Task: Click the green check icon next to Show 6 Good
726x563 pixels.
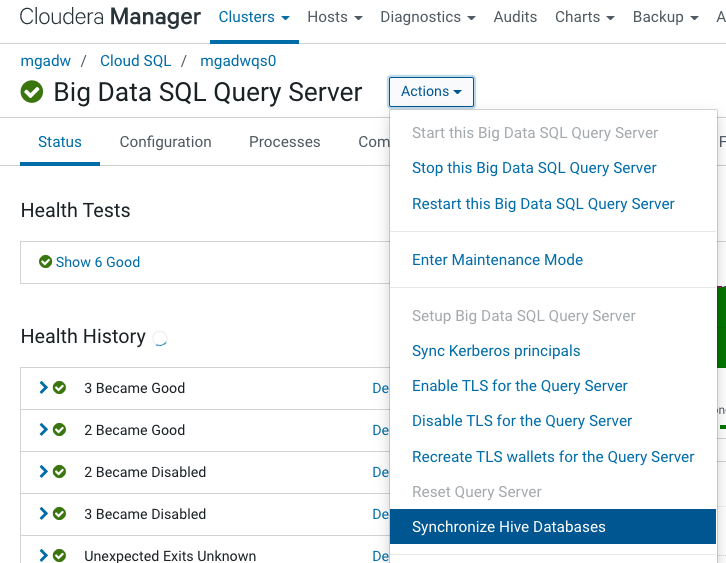Action: click(x=45, y=262)
